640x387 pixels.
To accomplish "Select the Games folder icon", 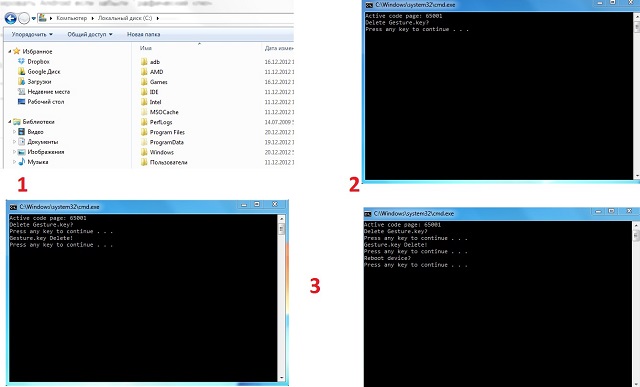I will coord(144,82).
